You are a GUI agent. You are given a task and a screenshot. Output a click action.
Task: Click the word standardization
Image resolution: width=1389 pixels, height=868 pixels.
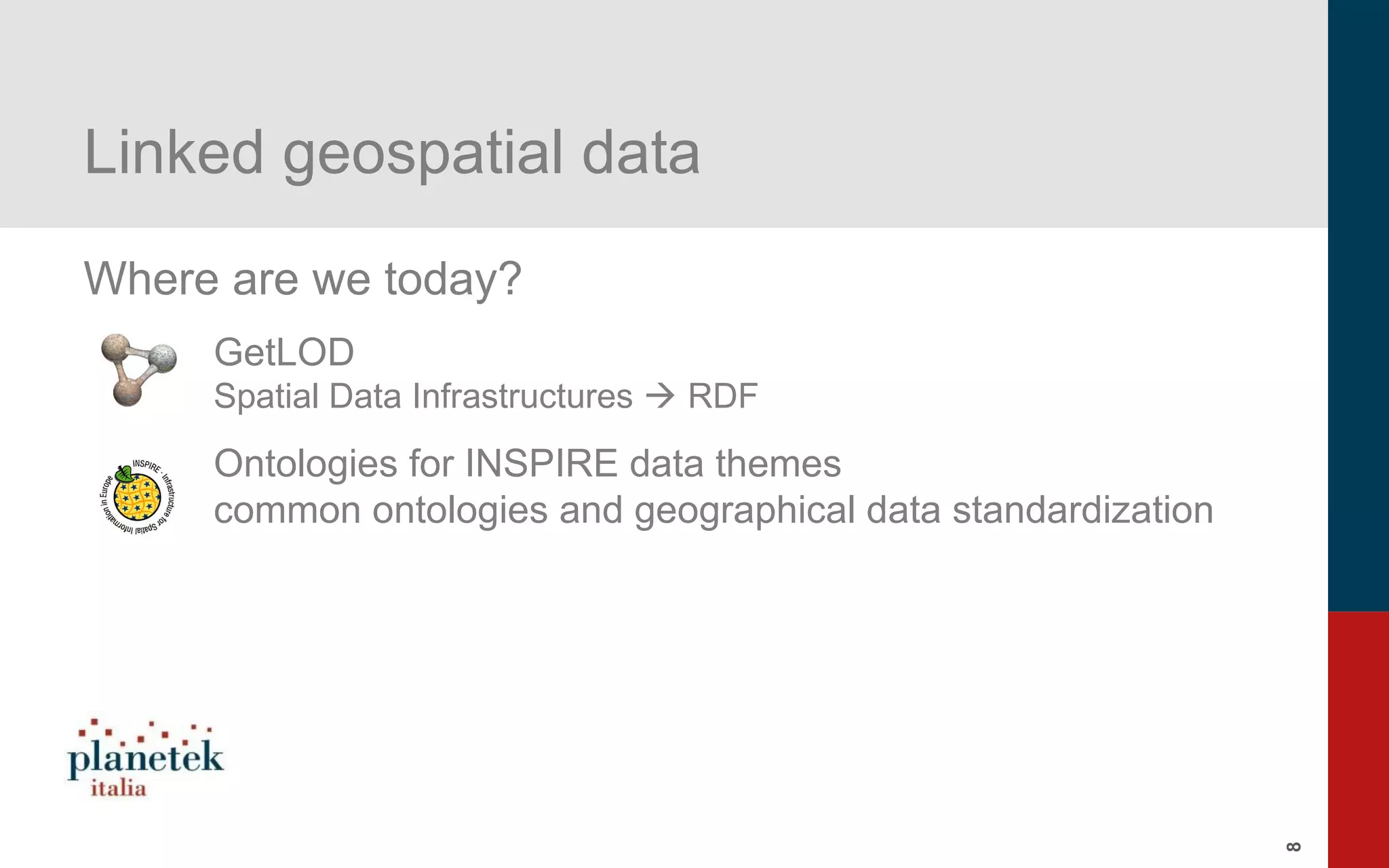point(1082,510)
